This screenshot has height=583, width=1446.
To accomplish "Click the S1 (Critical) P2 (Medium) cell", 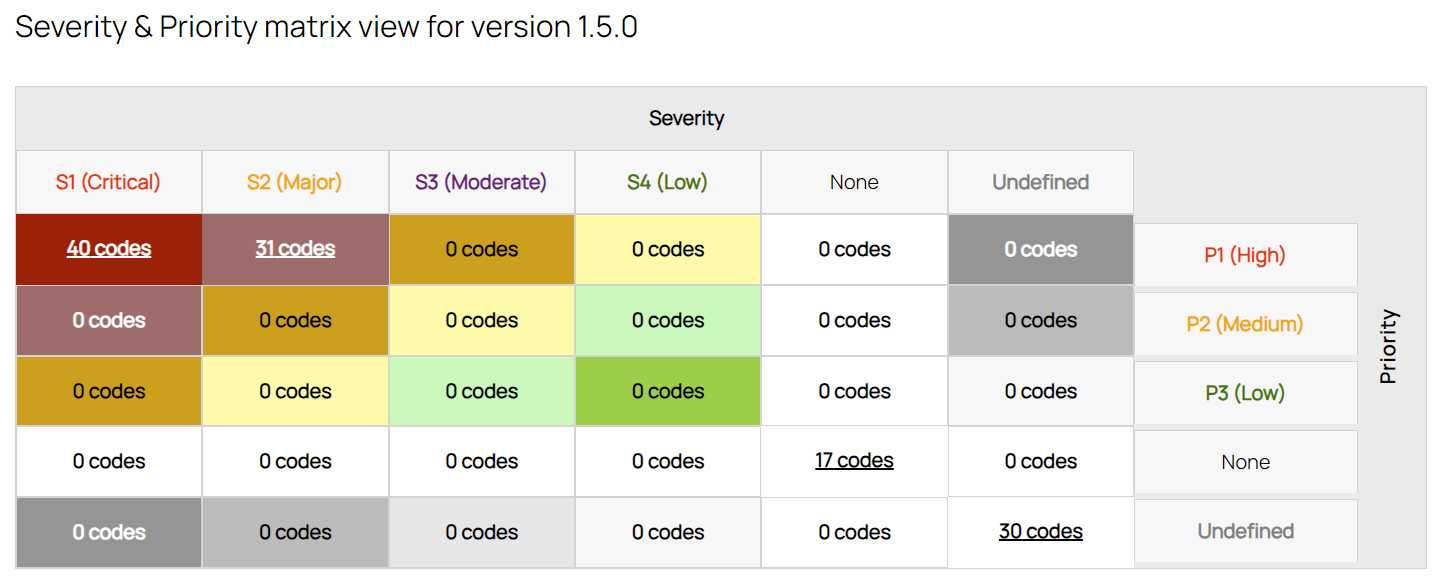I will pos(109,321).
